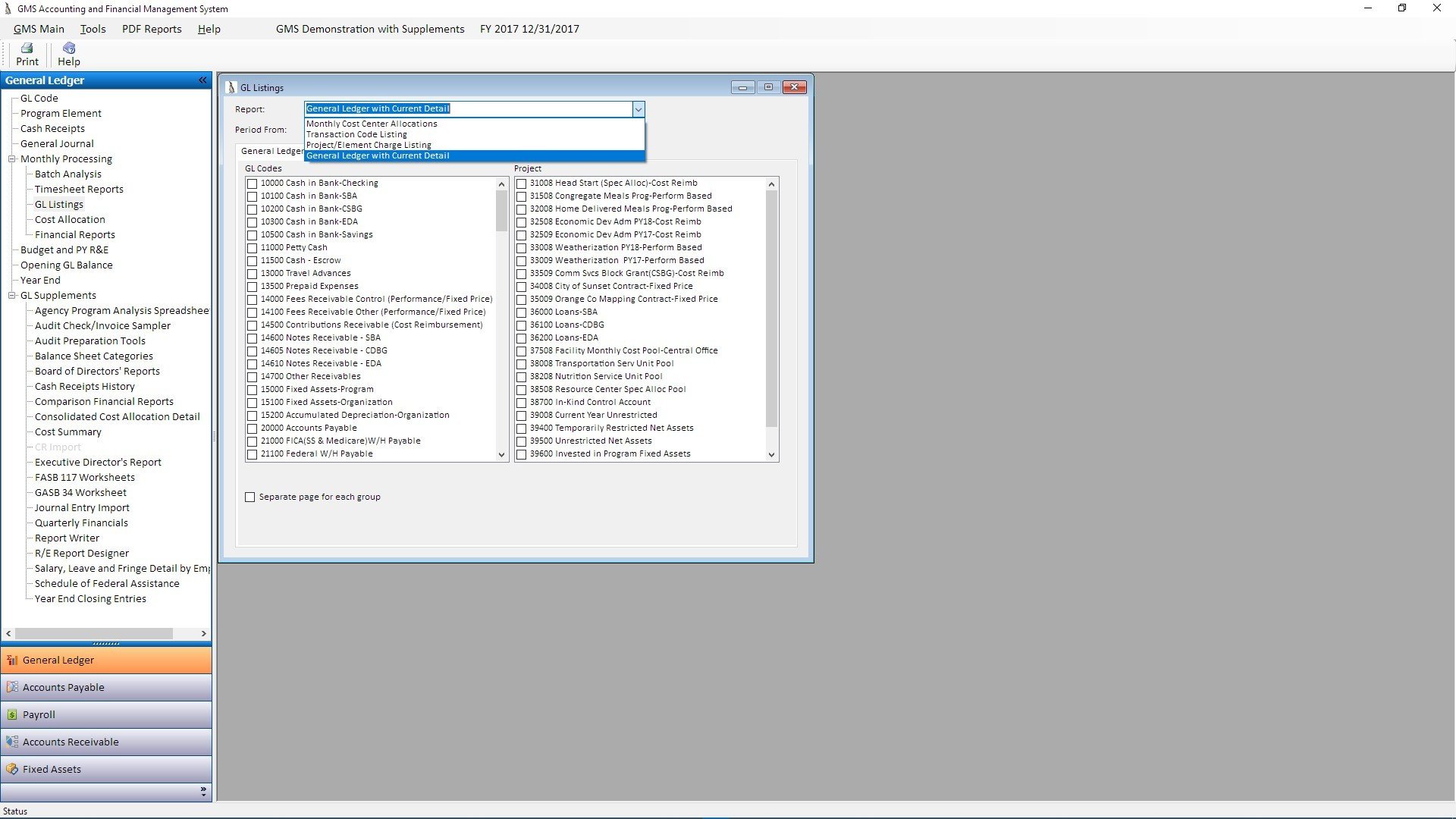Image resolution: width=1456 pixels, height=819 pixels.
Task: Click the Print toolbar icon
Action: (x=27, y=49)
